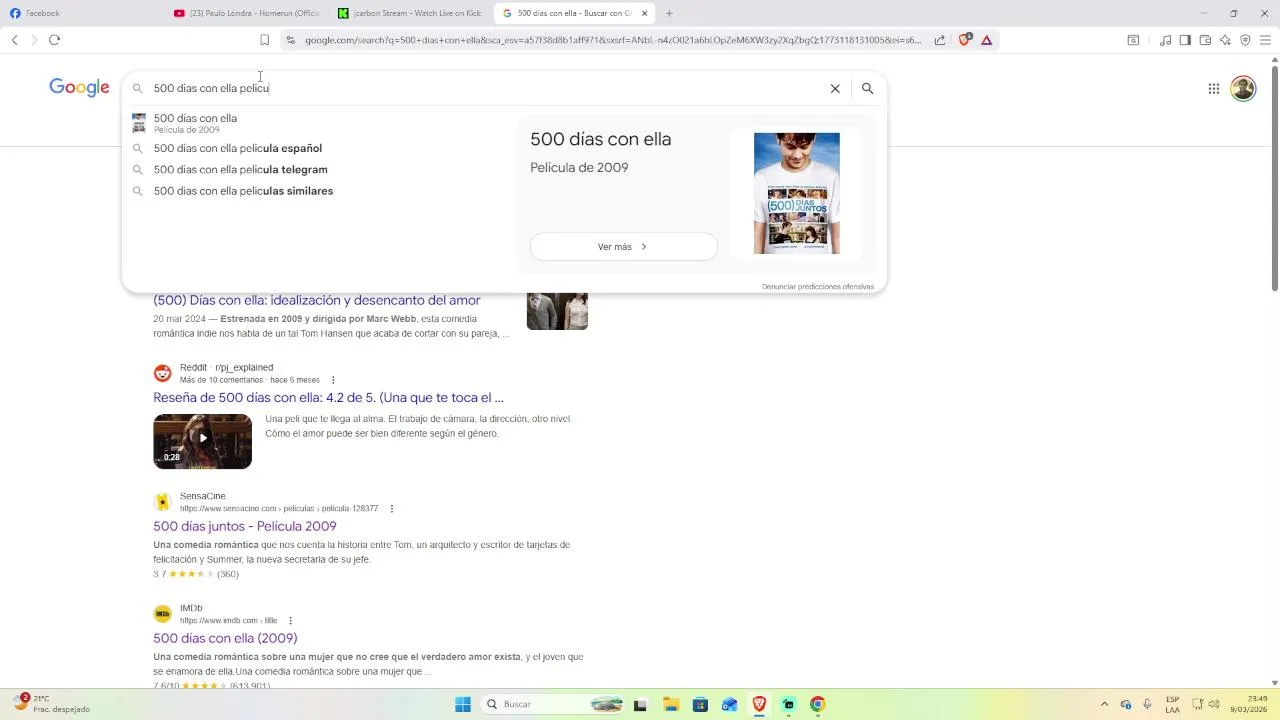Click the share page icon in address bar
This screenshot has height=720, width=1280.
tap(940, 40)
